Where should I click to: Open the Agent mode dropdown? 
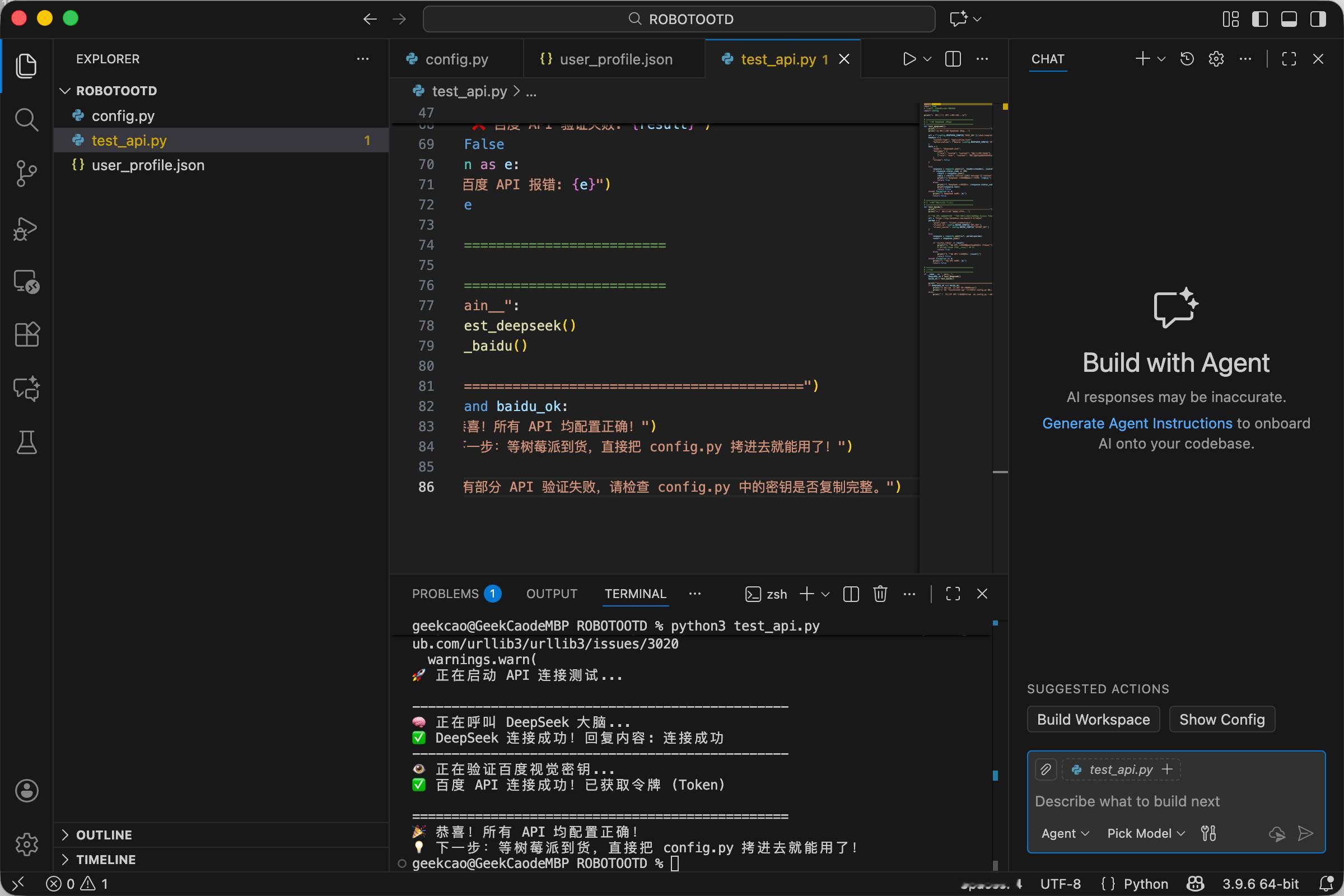1065,833
